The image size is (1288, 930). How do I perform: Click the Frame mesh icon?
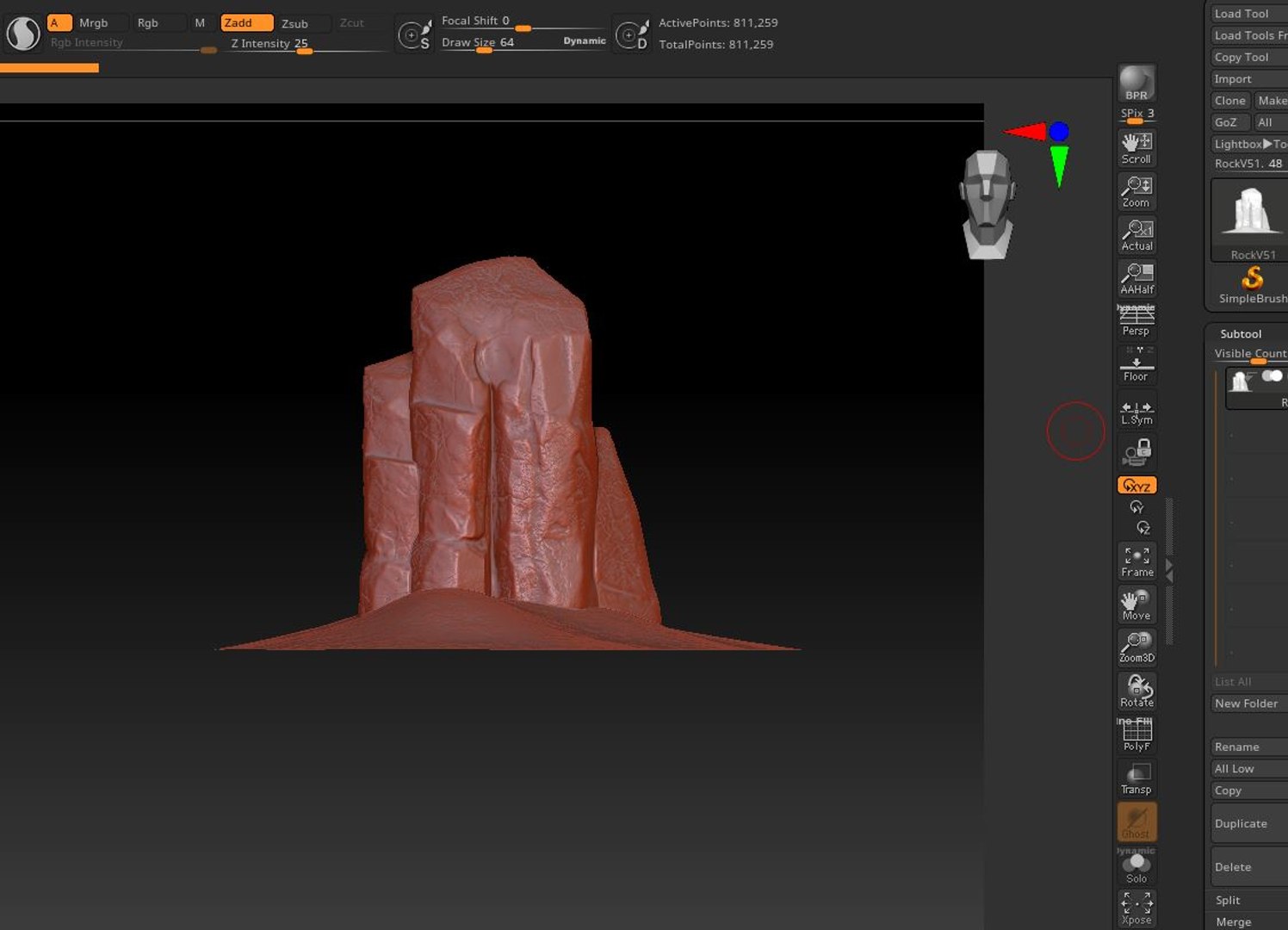1136,561
